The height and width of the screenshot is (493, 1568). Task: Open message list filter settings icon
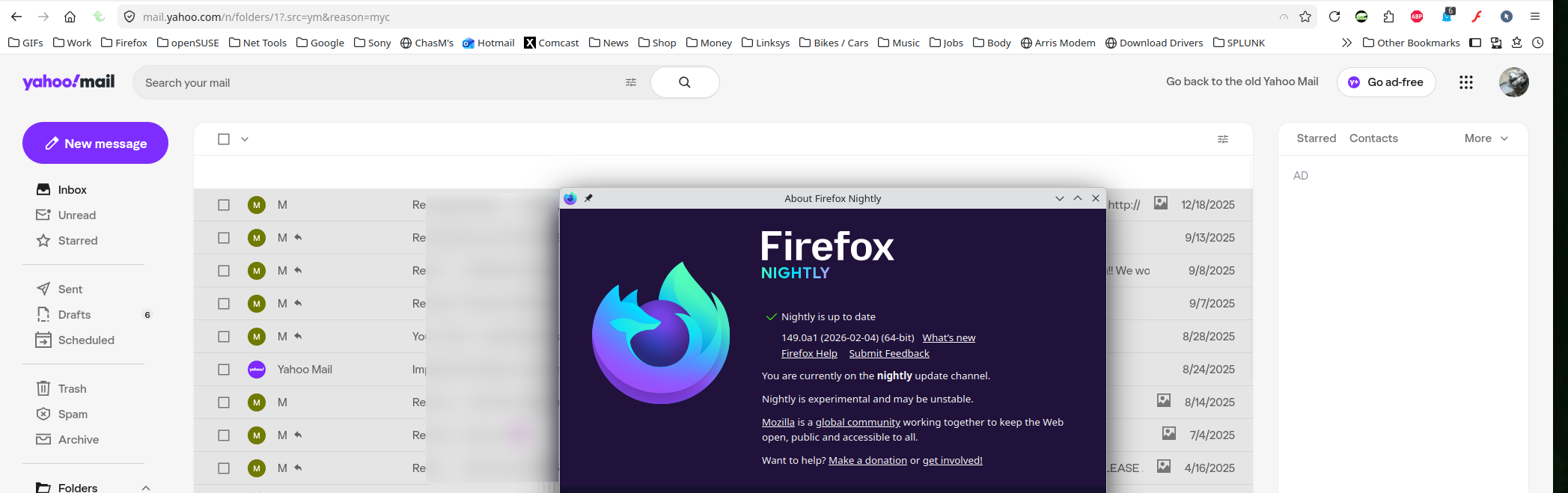pos(1223,139)
